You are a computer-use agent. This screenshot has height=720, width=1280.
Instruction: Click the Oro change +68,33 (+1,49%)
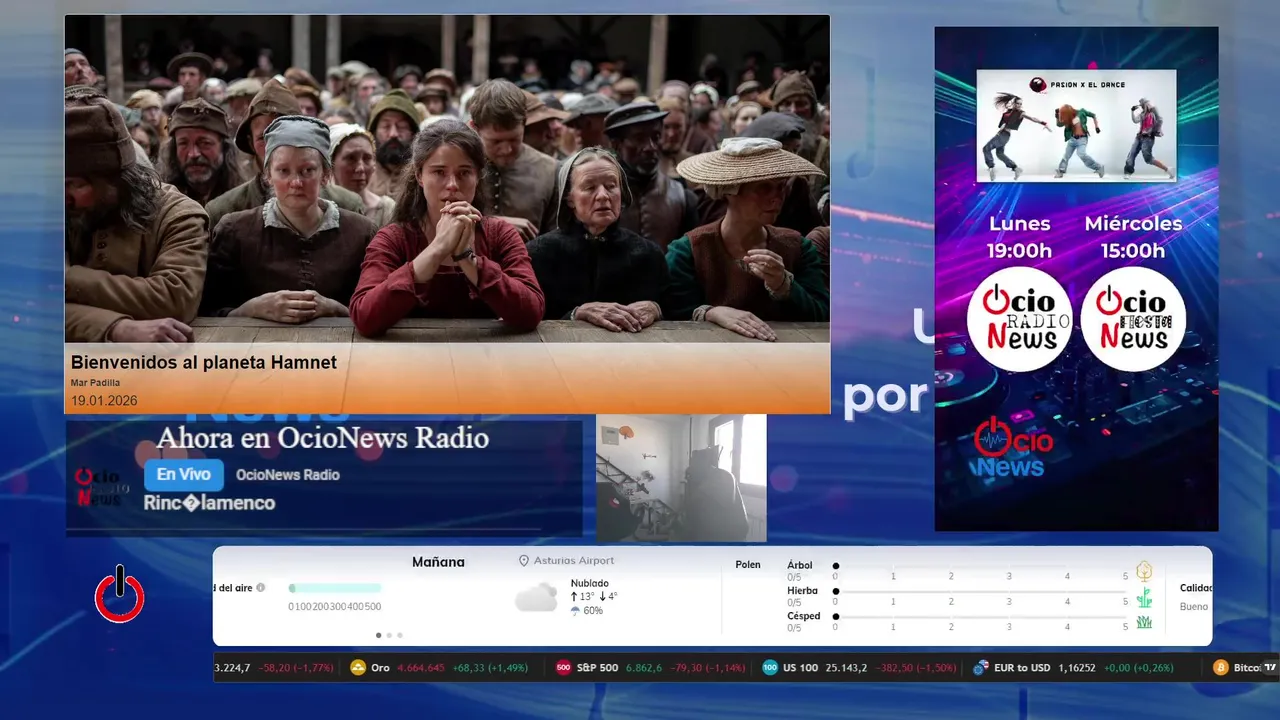(490, 668)
